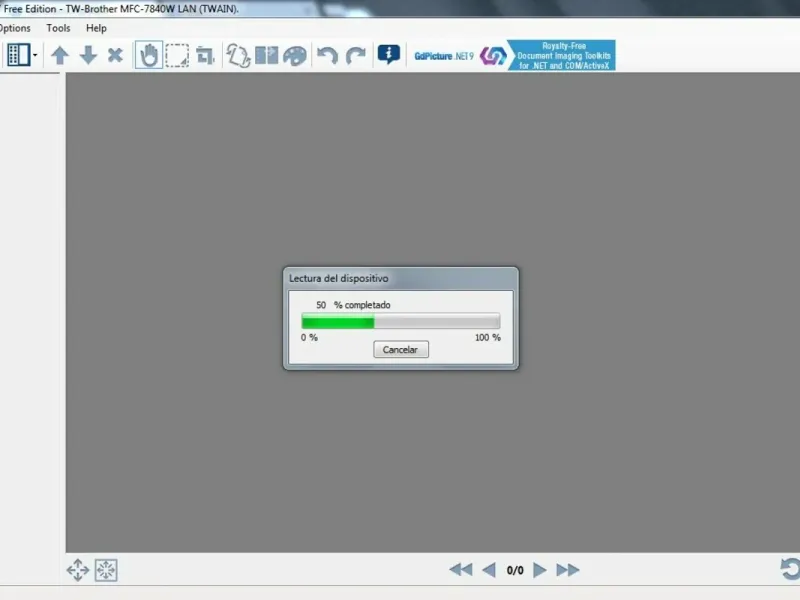Undo the last action

click(327, 55)
